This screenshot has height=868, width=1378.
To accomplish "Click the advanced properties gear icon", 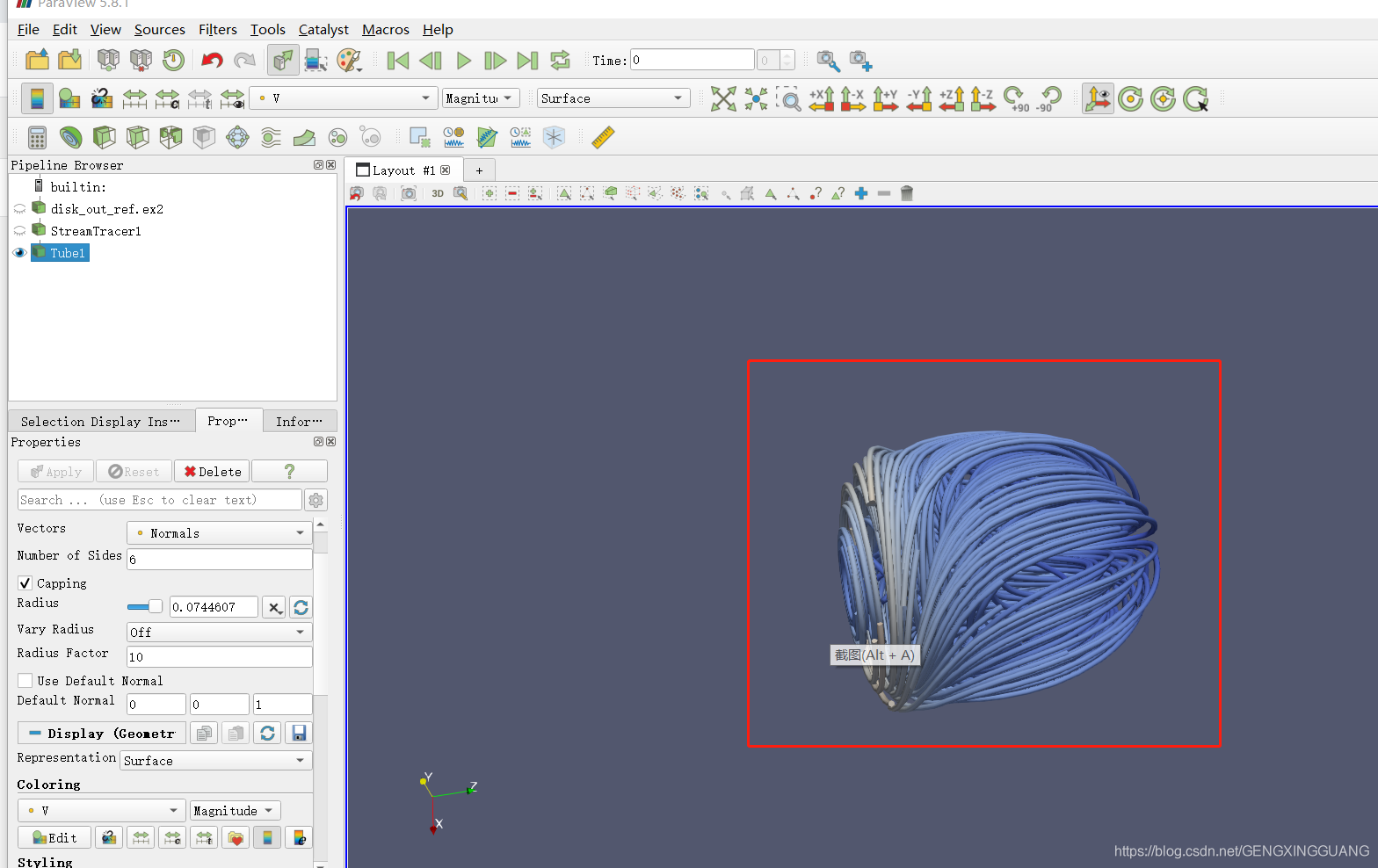I will 316,500.
